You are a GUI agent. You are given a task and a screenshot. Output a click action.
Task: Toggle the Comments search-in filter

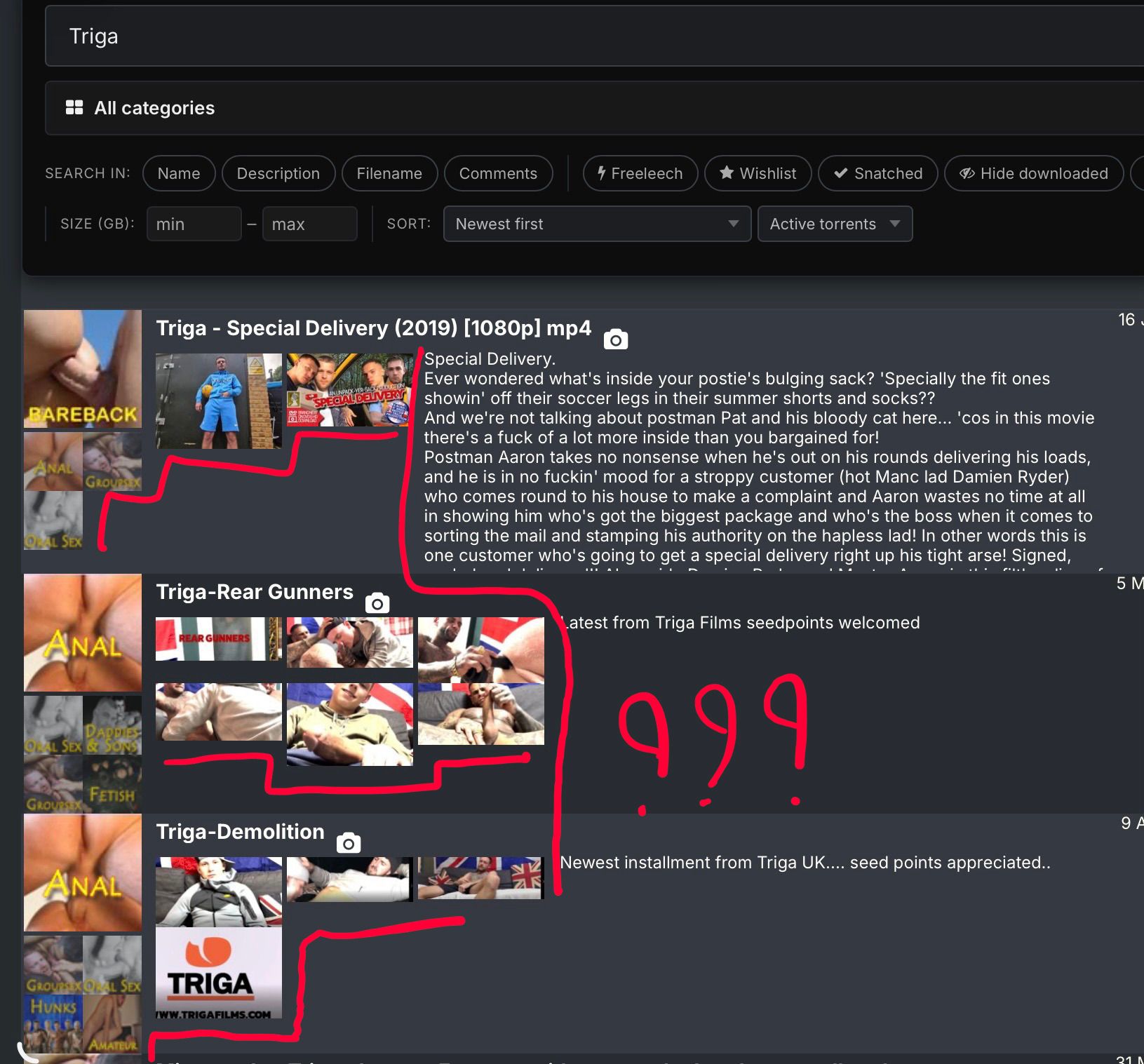498,173
